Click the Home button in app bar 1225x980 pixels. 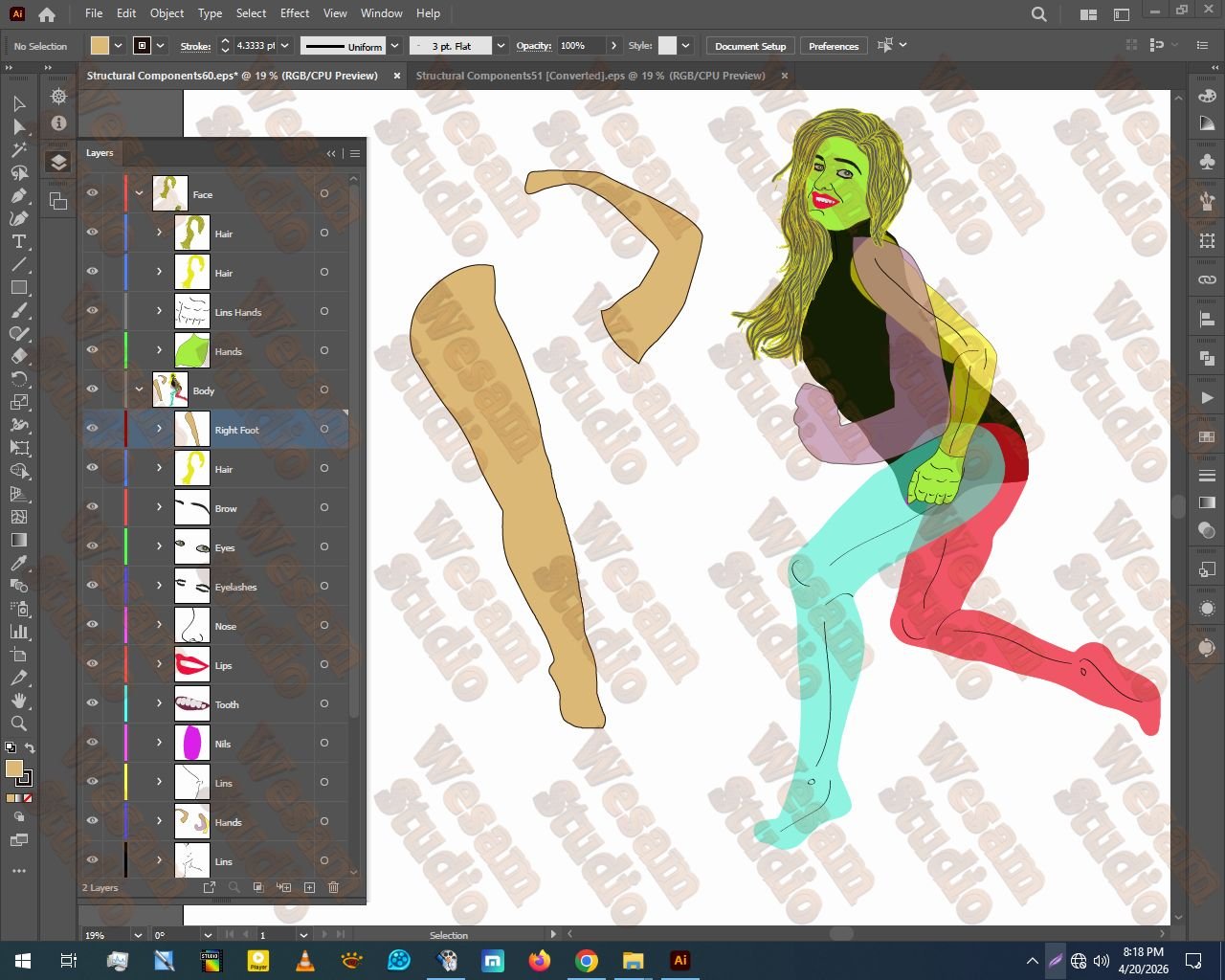(47, 14)
